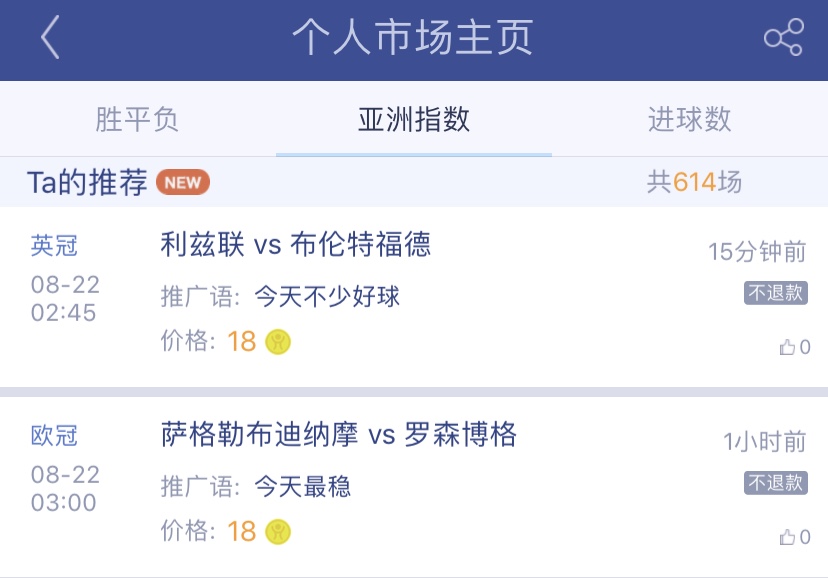Screen dimensions: 828x578
Task: Tap the 不退款 tag on the 欧冠 match
Action: pos(775,483)
